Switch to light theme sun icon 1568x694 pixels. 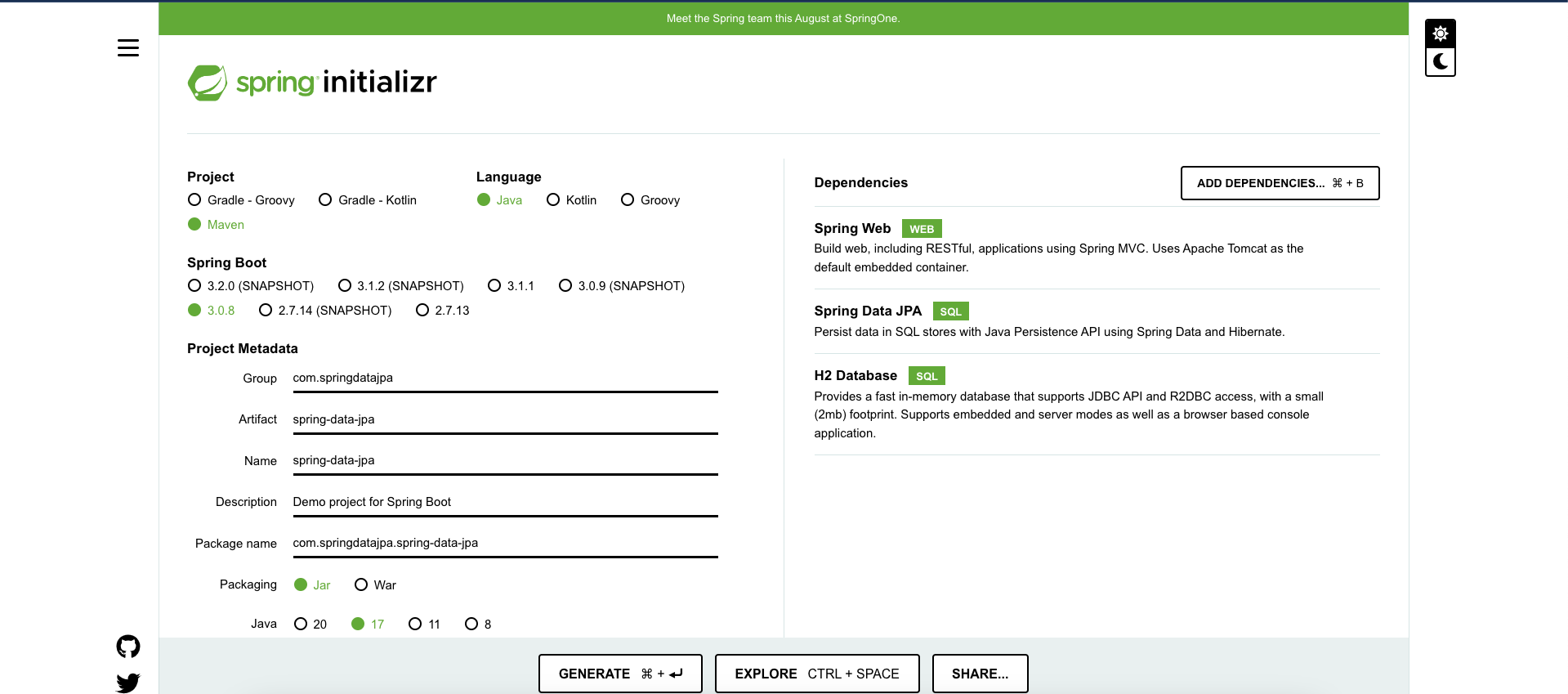tap(1441, 34)
